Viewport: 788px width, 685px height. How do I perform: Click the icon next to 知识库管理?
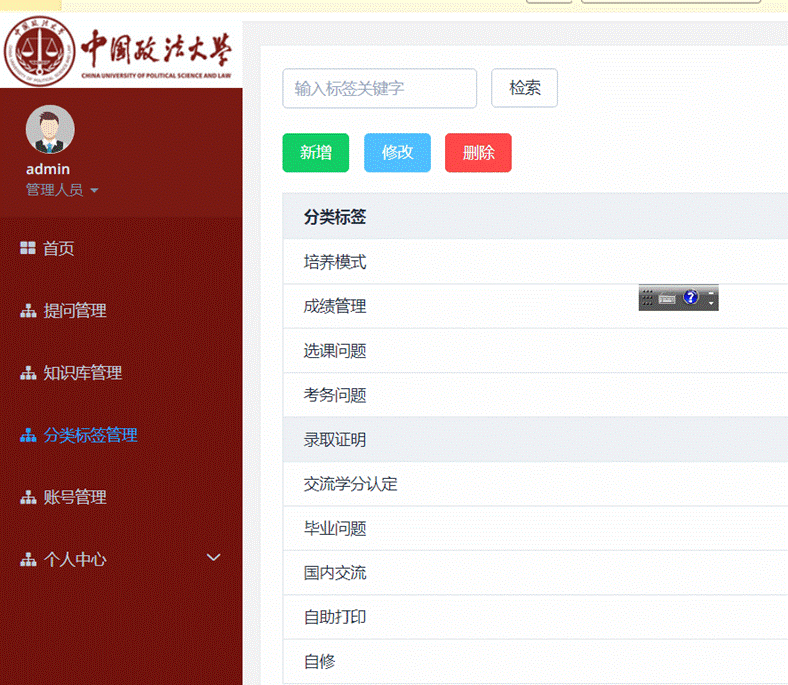coord(28,373)
